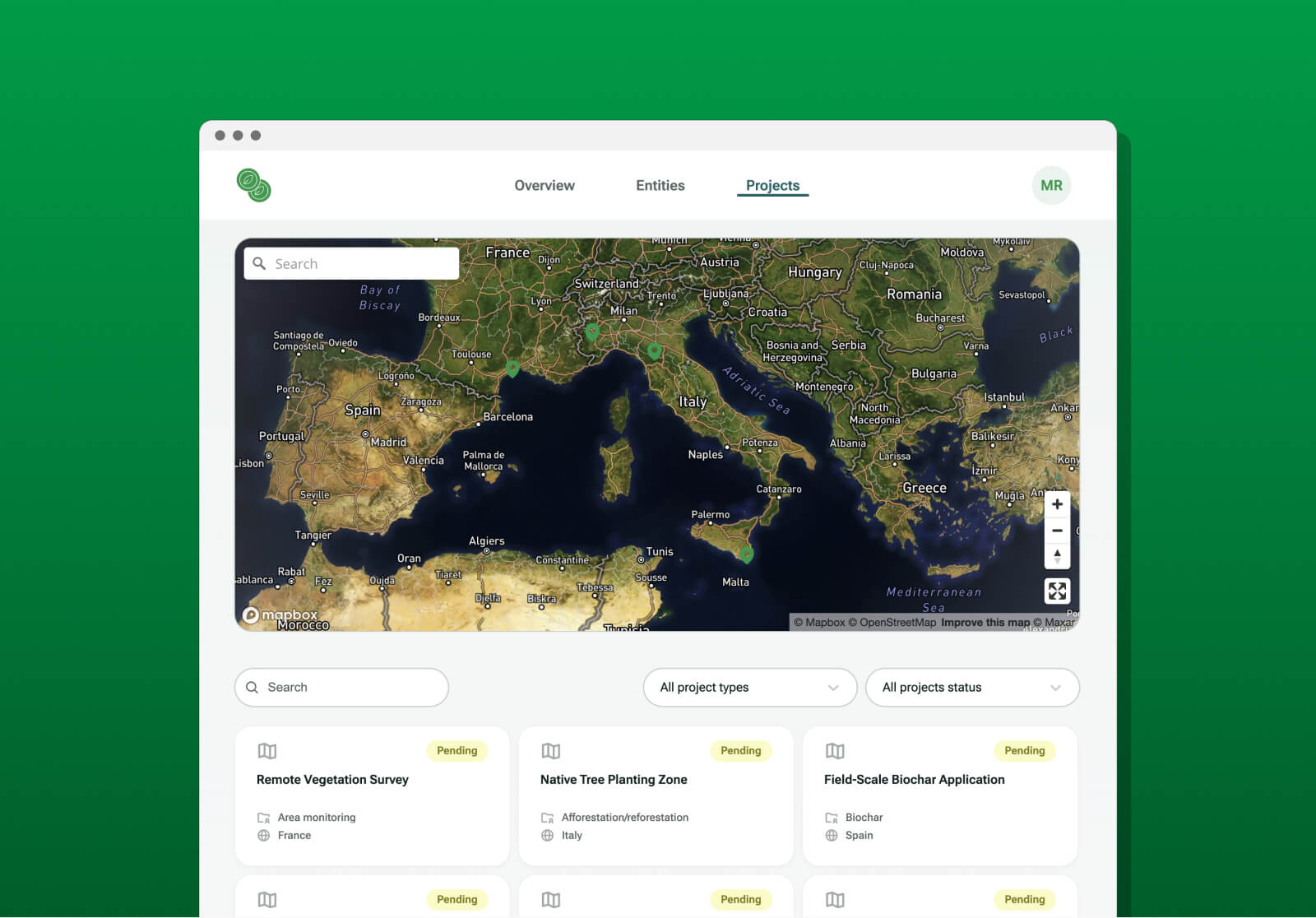This screenshot has width=1316, height=918.
Task: Zoom out on the map
Action: pyautogui.click(x=1057, y=531)
